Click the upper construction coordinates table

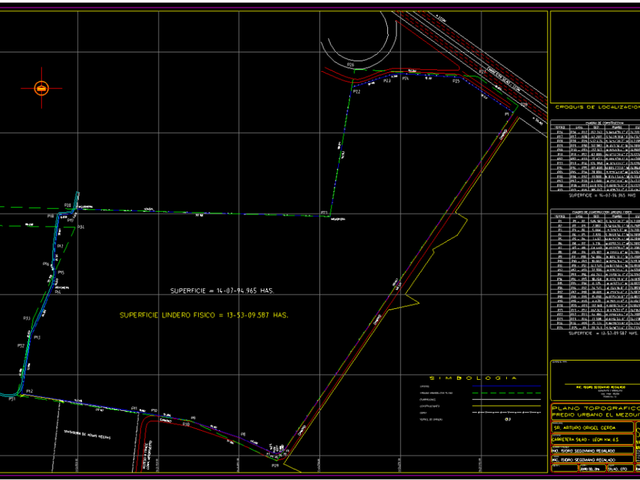595,156
